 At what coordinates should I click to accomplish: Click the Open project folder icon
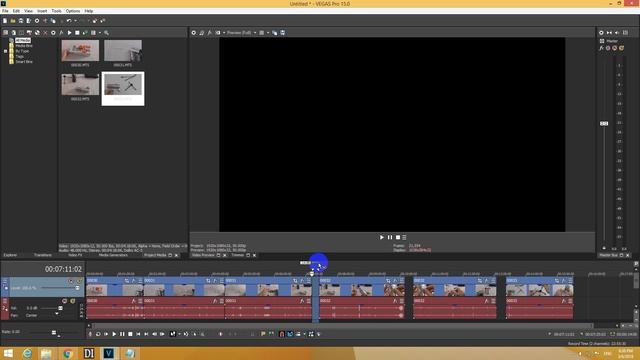(x=13, y=21)
